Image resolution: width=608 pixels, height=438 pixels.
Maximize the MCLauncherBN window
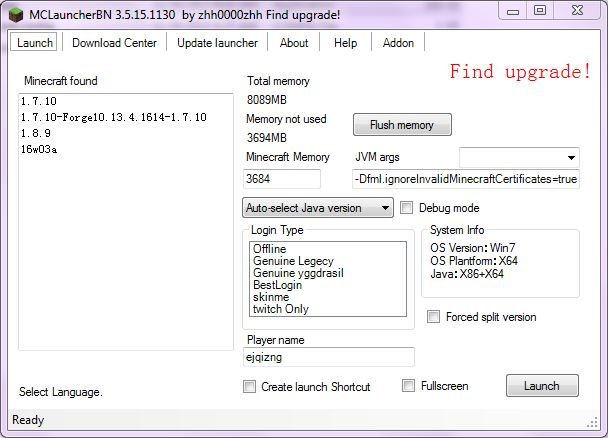tap(540, 10)
